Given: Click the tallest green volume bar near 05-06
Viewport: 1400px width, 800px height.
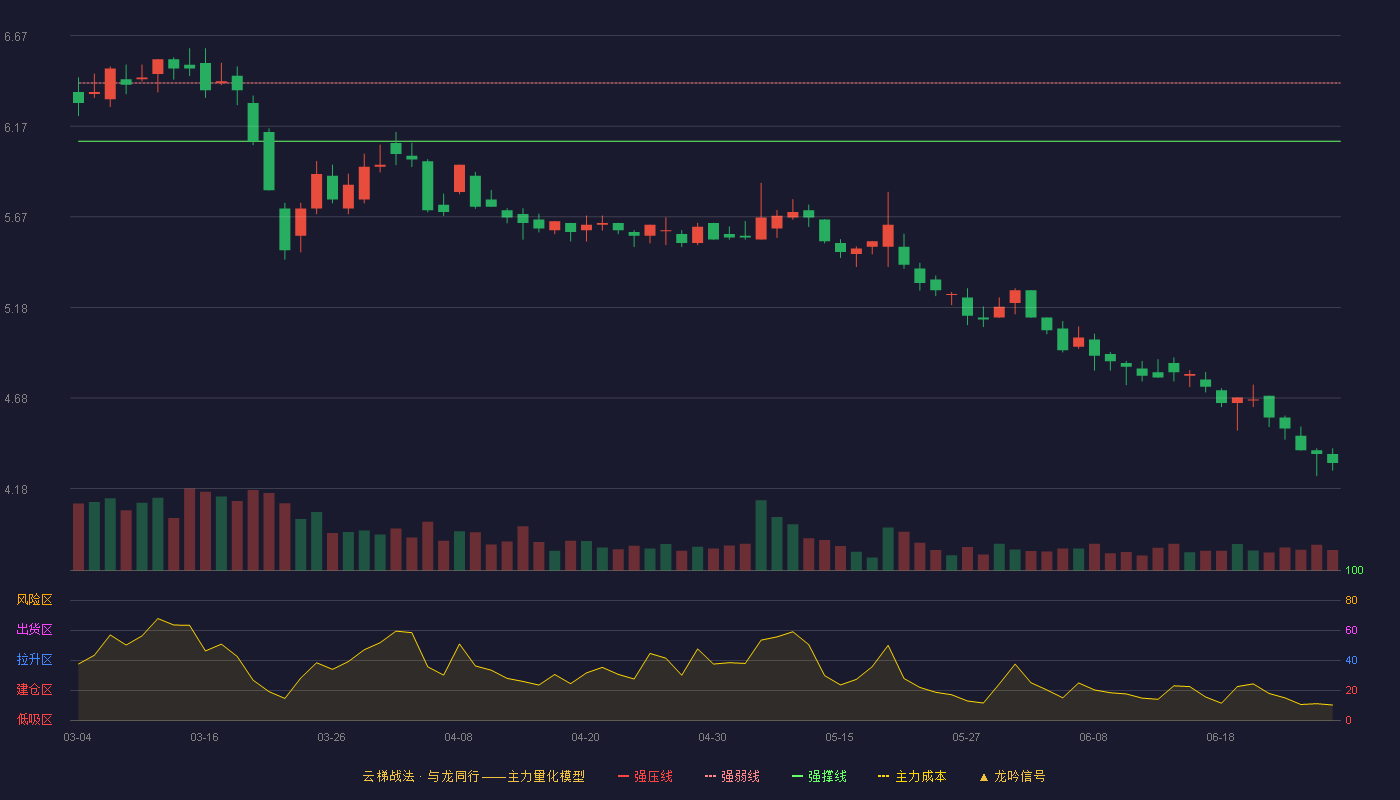Looking at the screenshot, I should 761,535.
